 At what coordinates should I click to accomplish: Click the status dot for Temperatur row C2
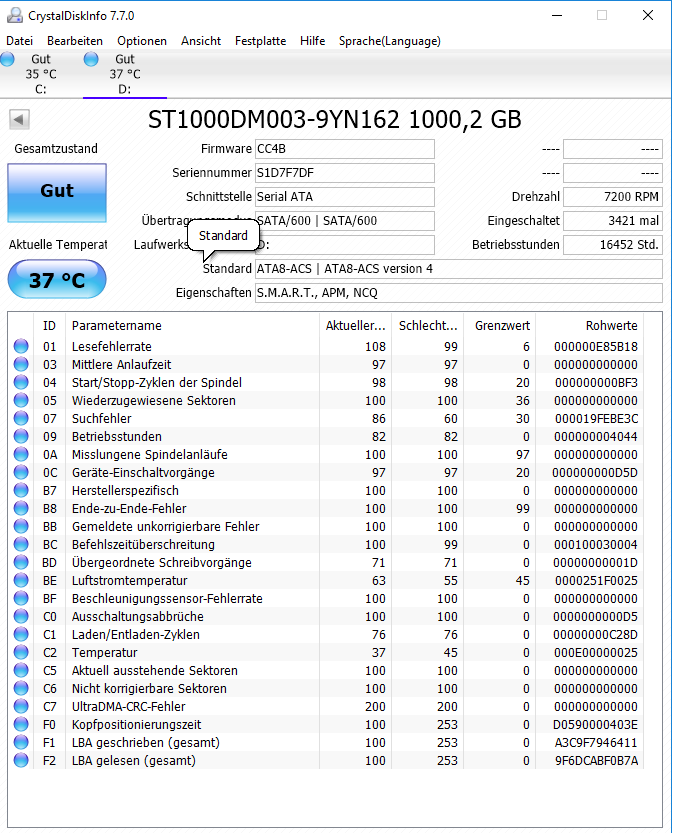pos(21,652)
